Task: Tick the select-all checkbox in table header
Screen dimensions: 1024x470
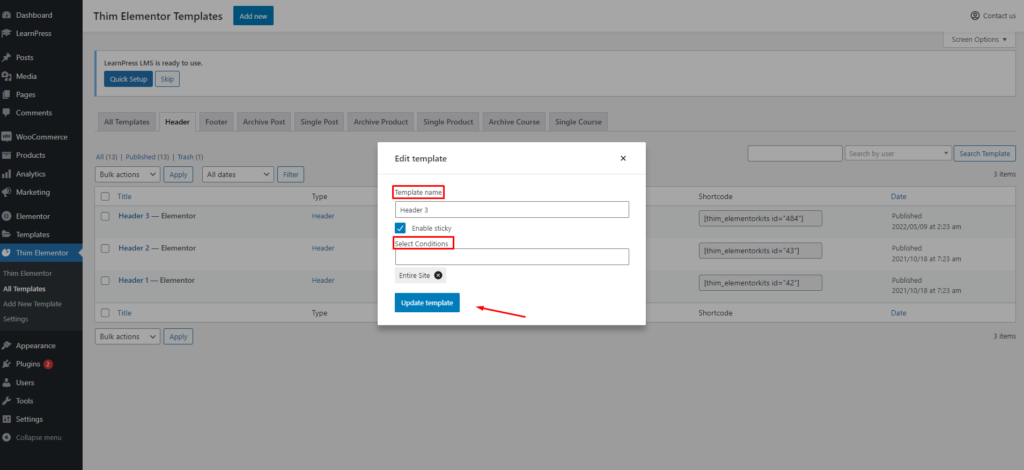Action: pos(105,196)
